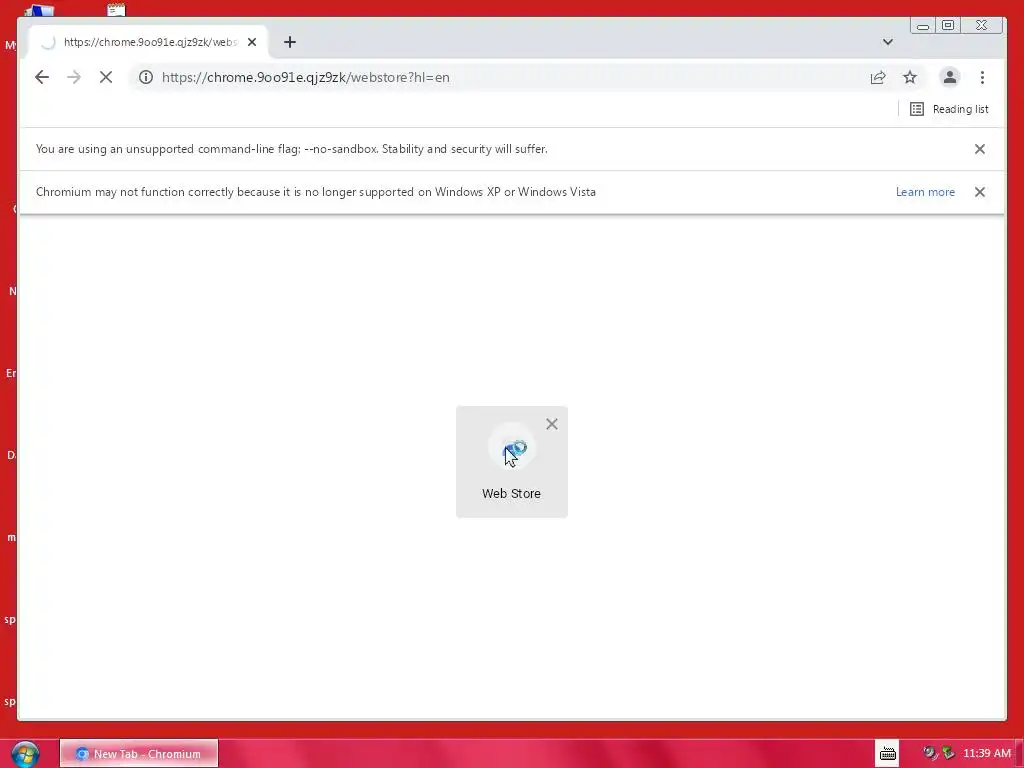Select New Tab - Chromium taskbar button
The height and width of the screenshot is (768, 1024).
(139, 754)
